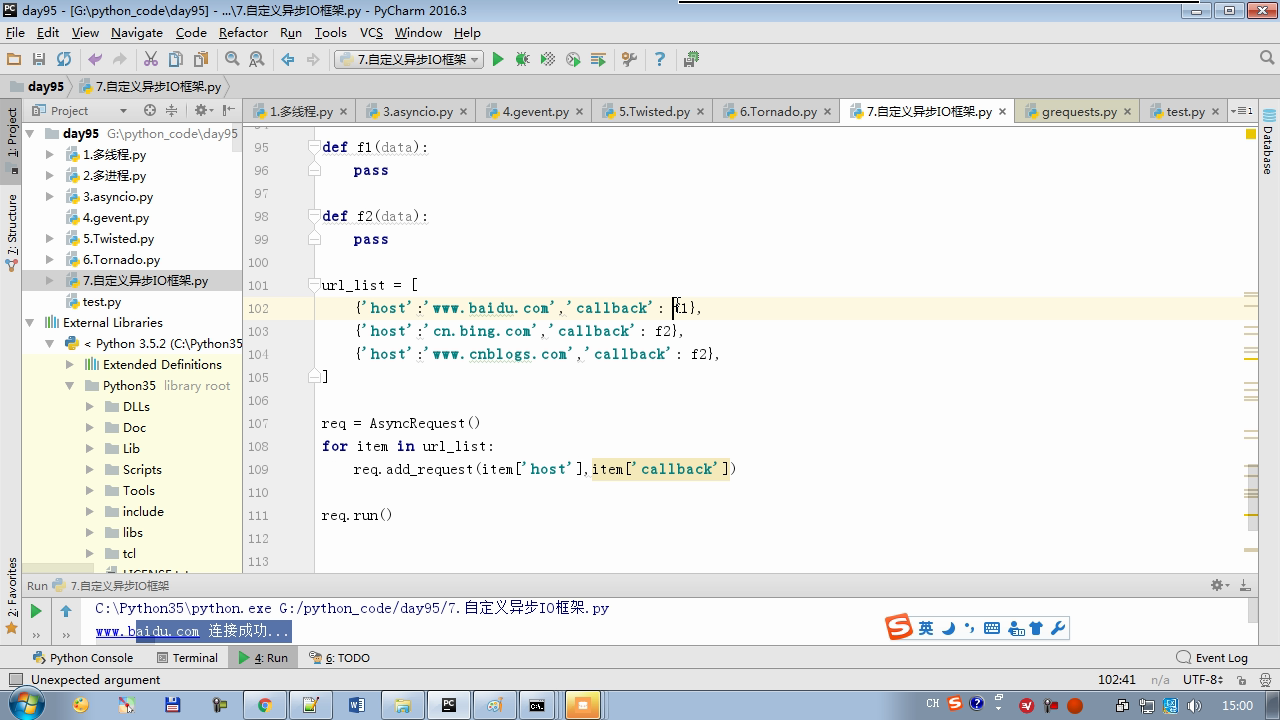Viewport: 1280px width, 720px height.
Task: Open the run configuration dropdown
Action: click(x=409, y=60)
